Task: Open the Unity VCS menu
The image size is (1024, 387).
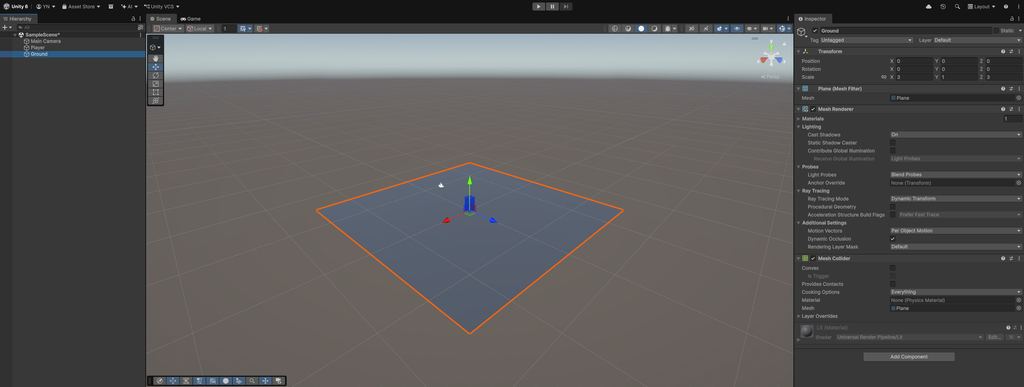Action: click(161, 7)
